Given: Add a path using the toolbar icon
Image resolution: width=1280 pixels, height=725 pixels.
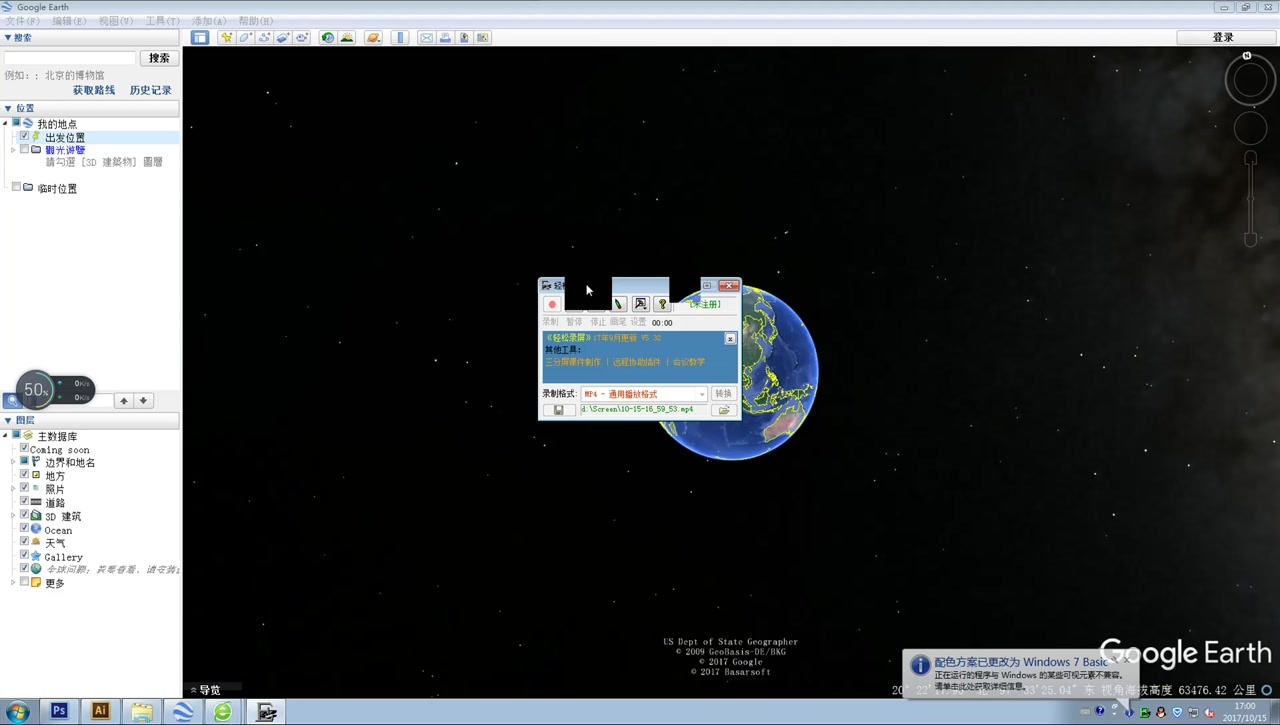Looking at the screenshot, I should (x=264, y=38).
